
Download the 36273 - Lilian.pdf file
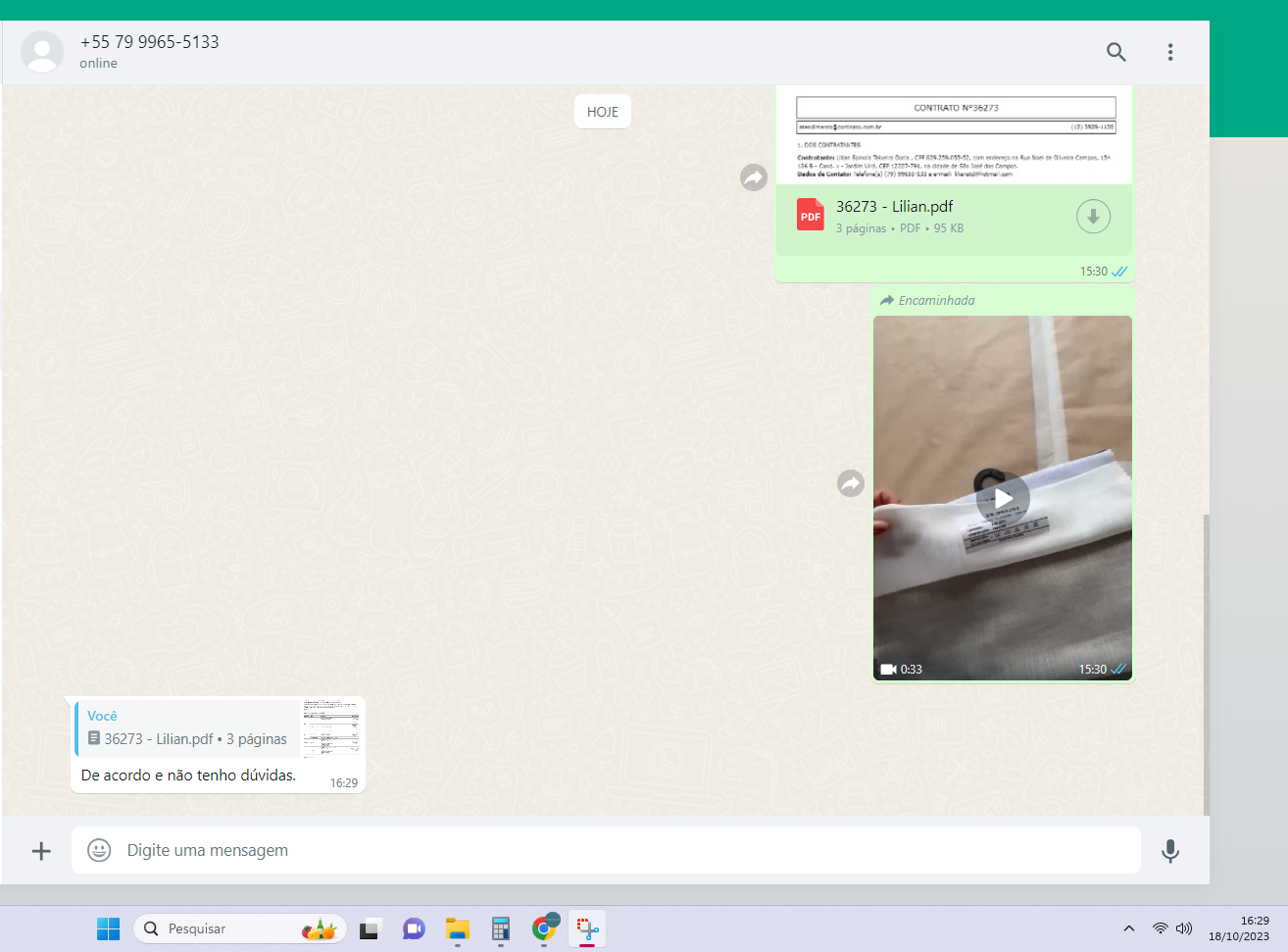pos(1093,217)
